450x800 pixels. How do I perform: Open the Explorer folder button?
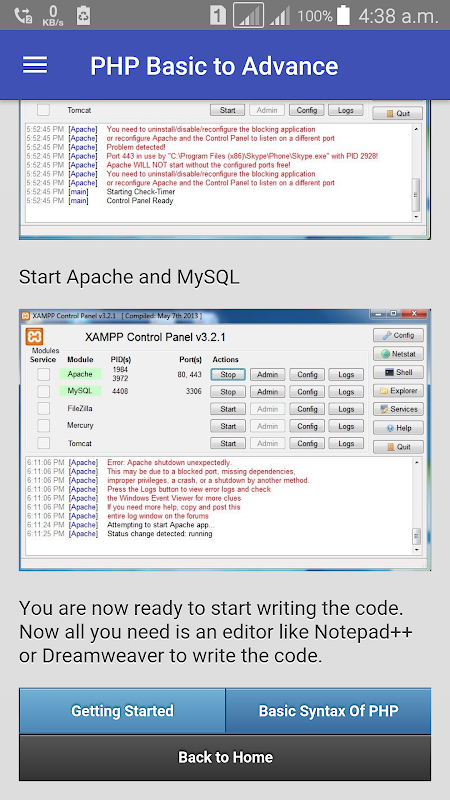click(398, 391)
